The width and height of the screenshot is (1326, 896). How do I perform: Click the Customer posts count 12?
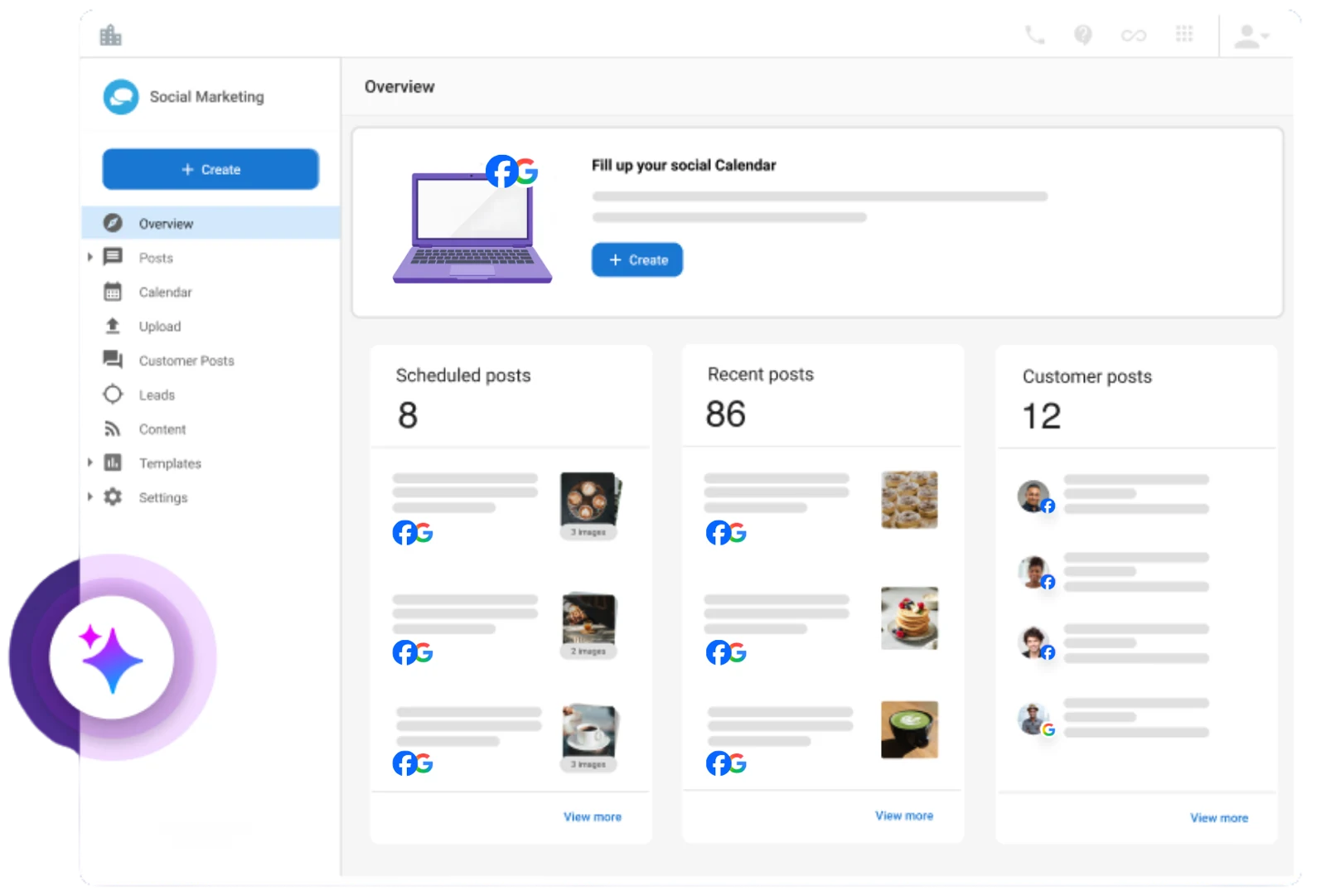click(1042, 416)
